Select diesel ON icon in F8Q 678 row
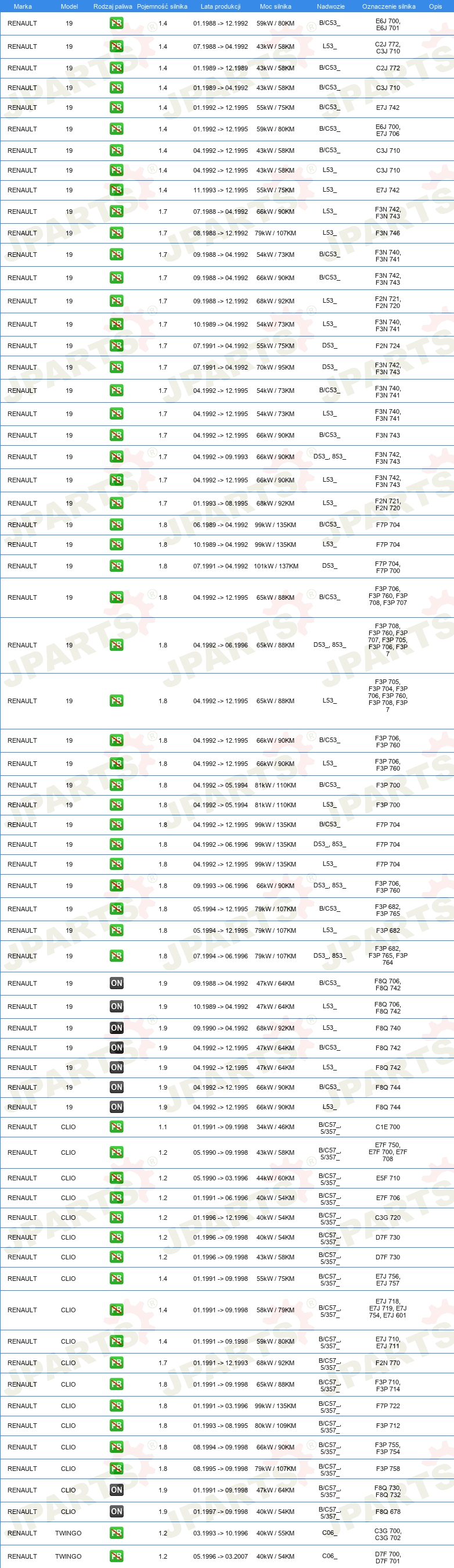The image size is (454, 1568). click(116, 1512)
